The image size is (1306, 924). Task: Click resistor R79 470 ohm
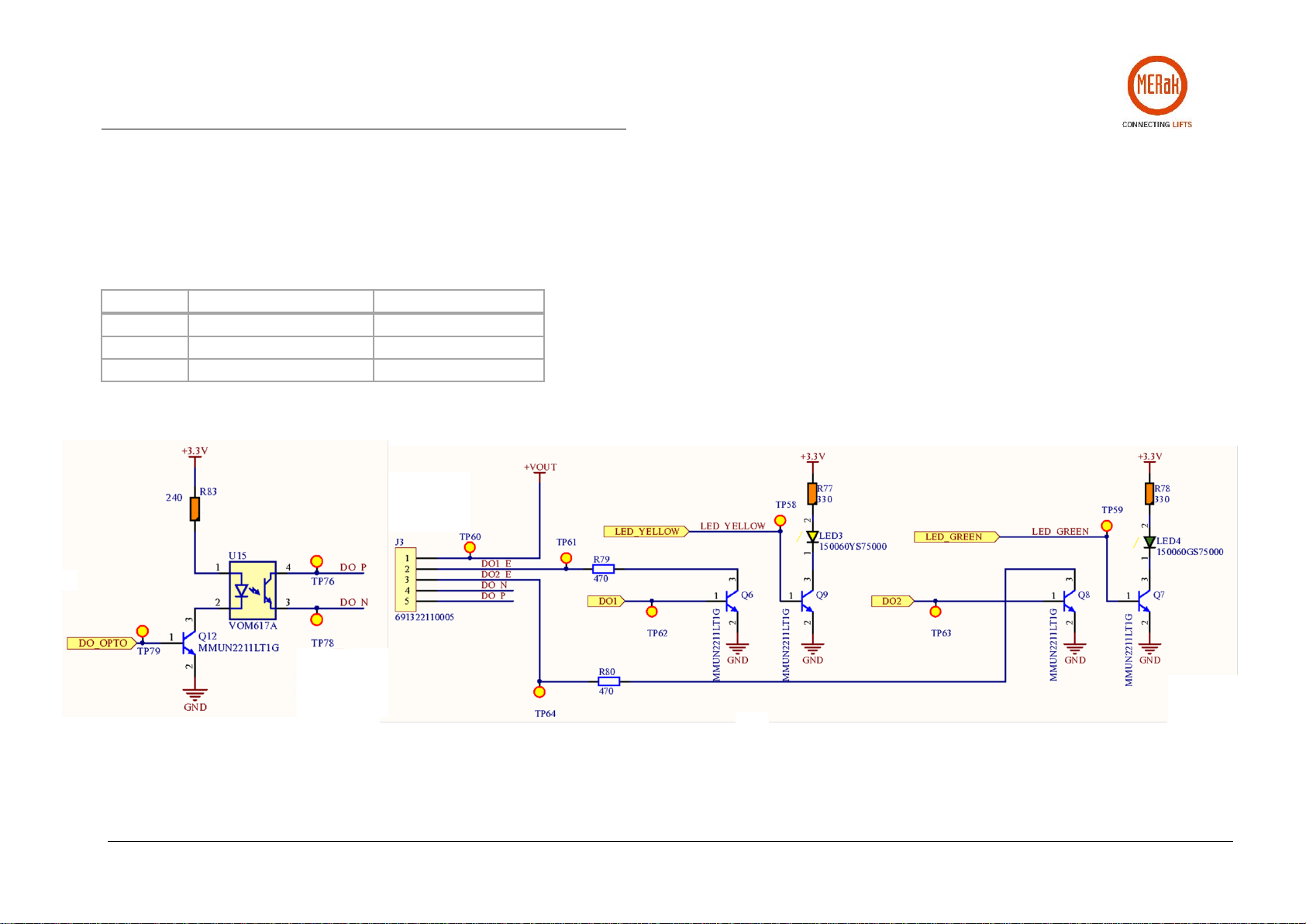[603, 569]
